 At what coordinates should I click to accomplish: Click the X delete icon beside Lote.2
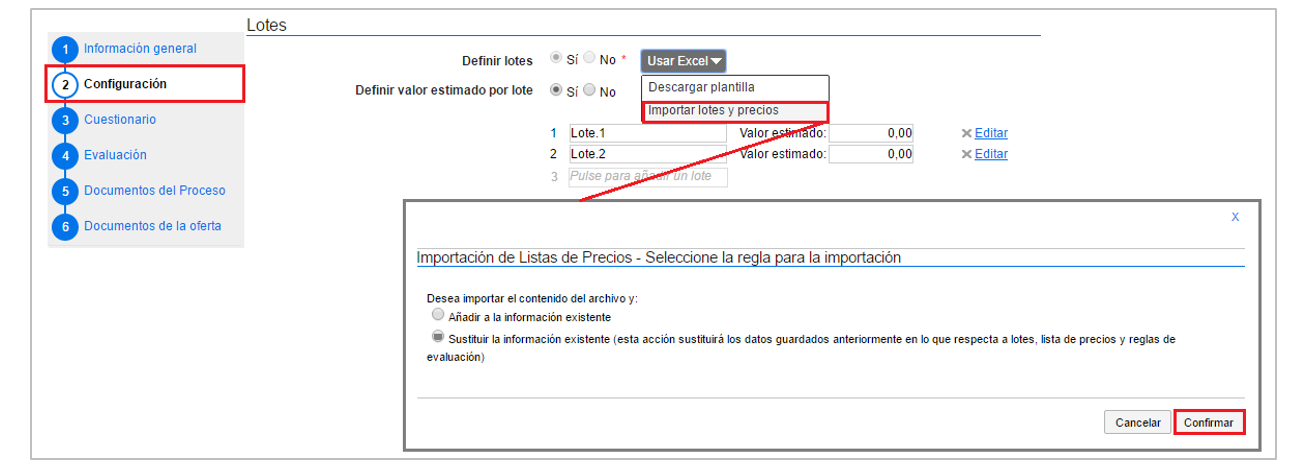[966, 154]
